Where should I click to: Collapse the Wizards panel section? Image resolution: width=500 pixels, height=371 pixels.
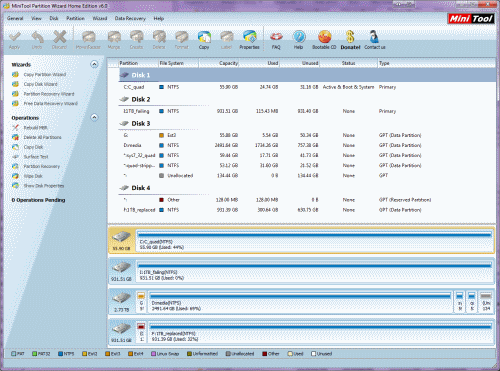(x=94, y=64)
